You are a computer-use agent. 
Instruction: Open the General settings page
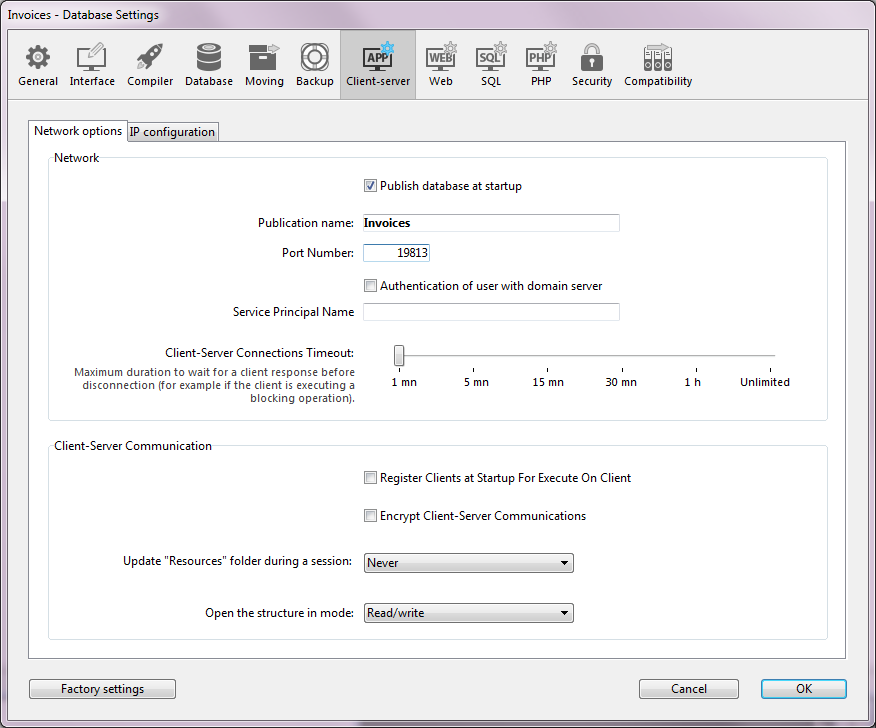click(38, 66)
